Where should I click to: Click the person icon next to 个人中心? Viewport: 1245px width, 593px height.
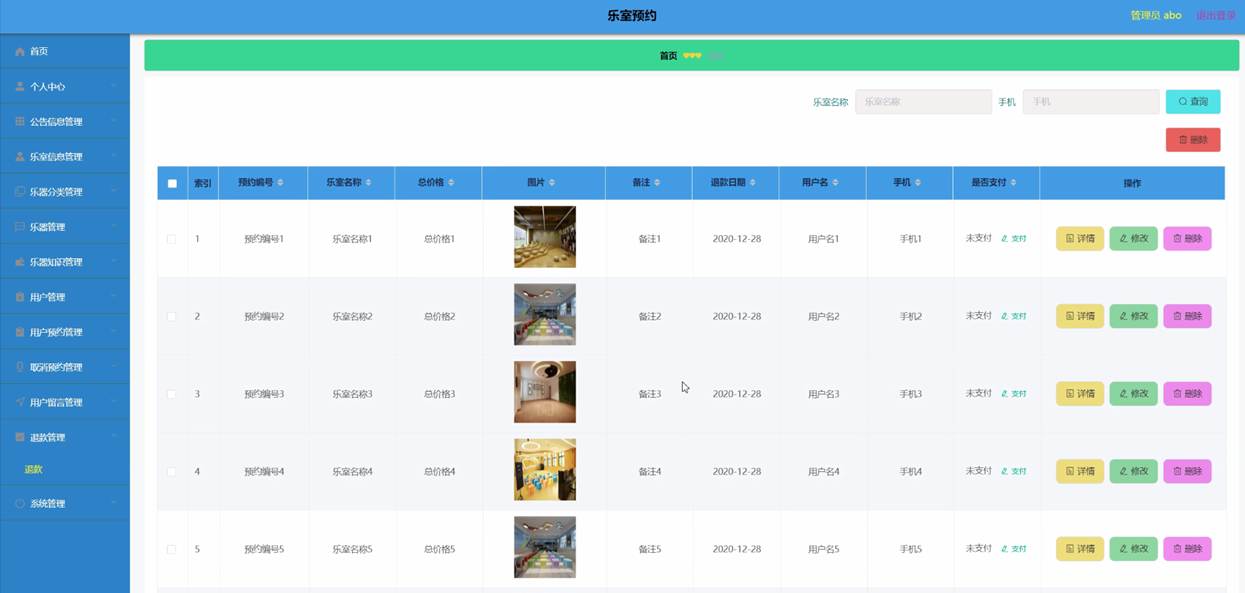pyautogui.click(x=20, y=86)
